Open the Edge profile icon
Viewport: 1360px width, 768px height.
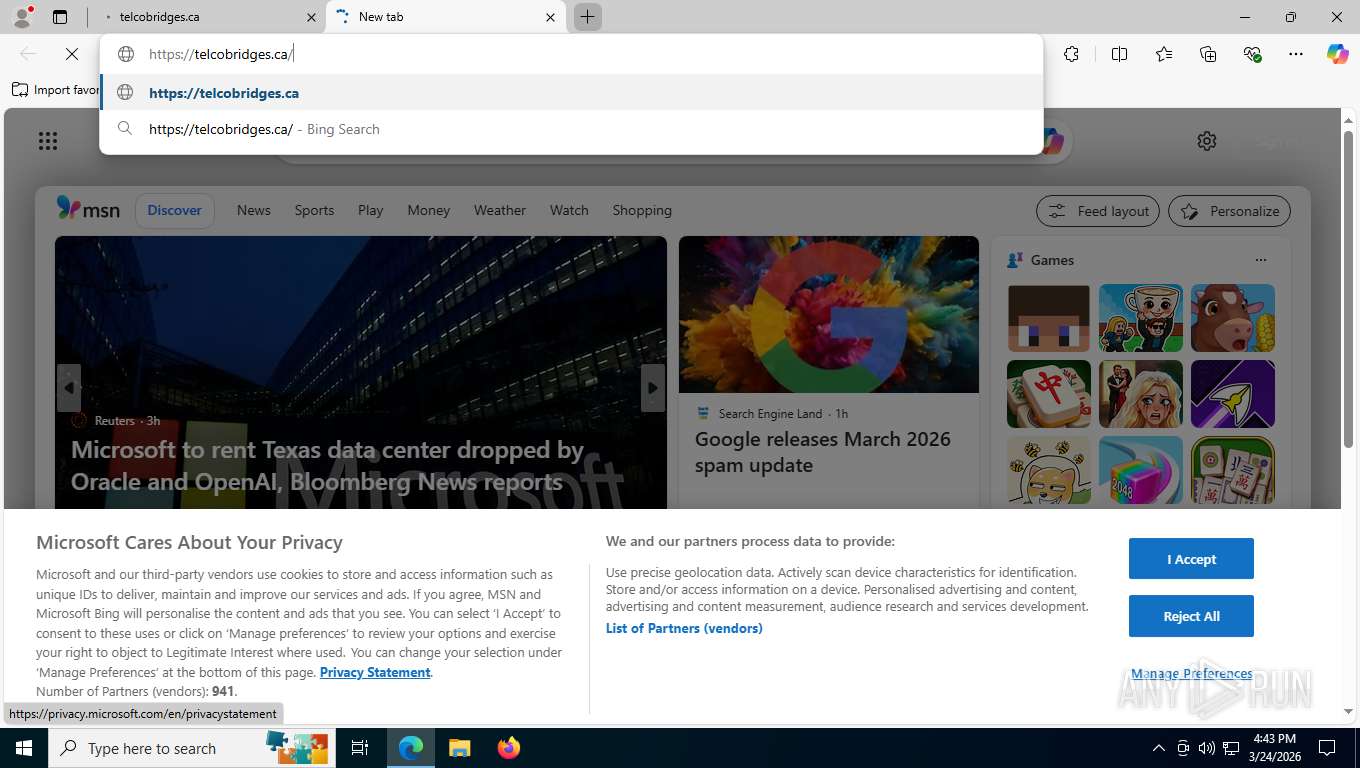point(22,17)
